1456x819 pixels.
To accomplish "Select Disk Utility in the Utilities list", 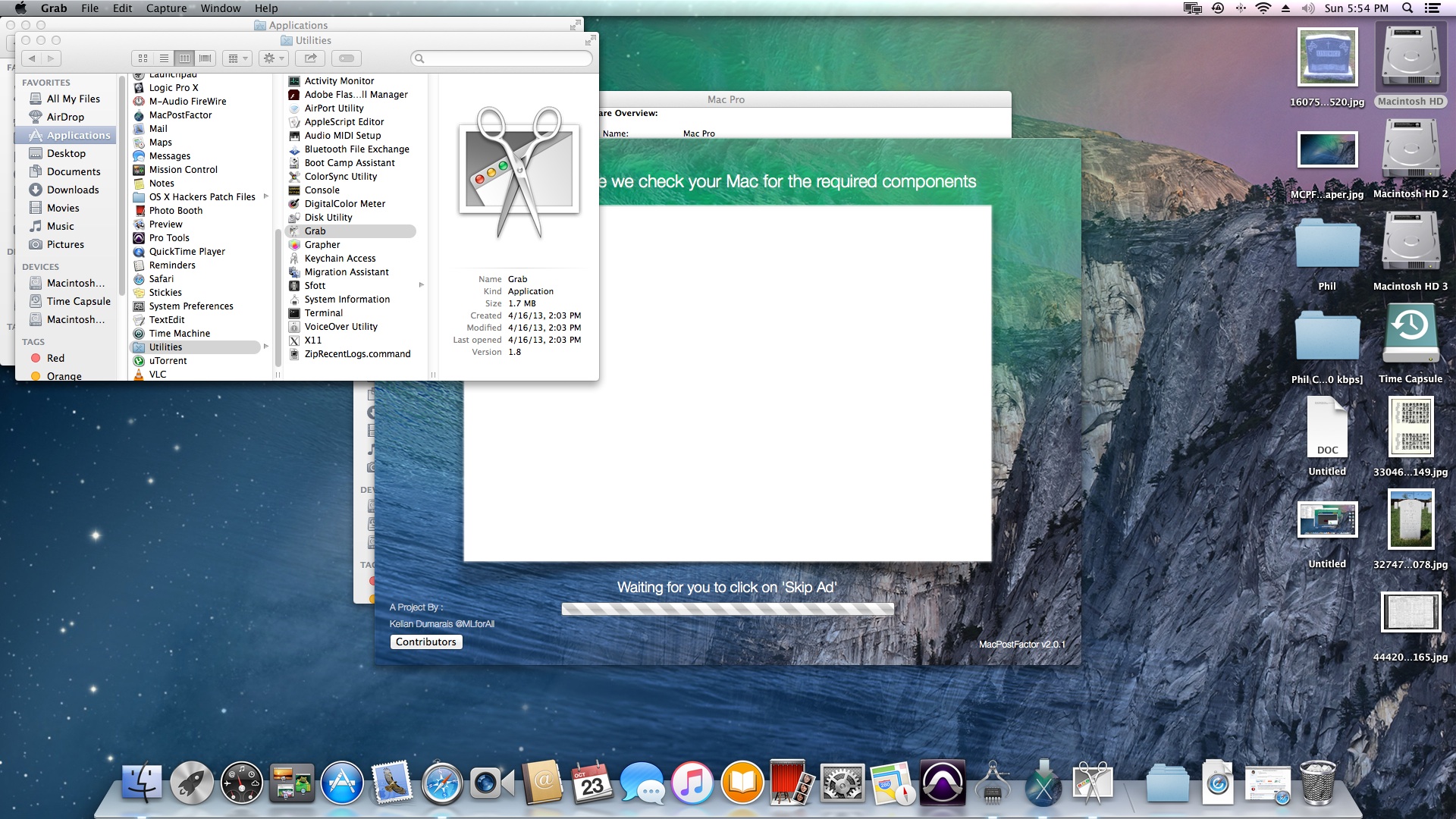I will click(x=328, y=217).
